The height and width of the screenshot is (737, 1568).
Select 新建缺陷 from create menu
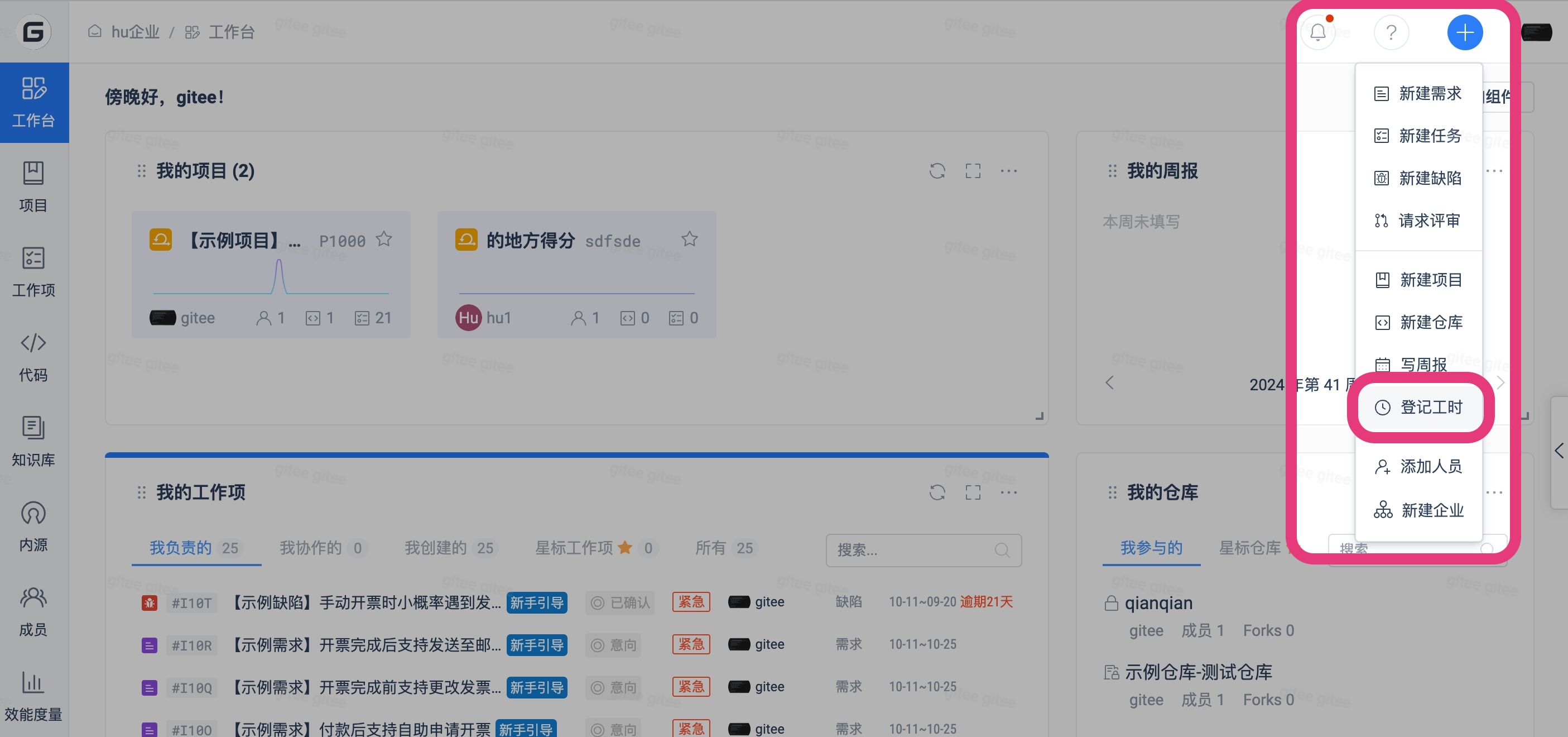1418,178
